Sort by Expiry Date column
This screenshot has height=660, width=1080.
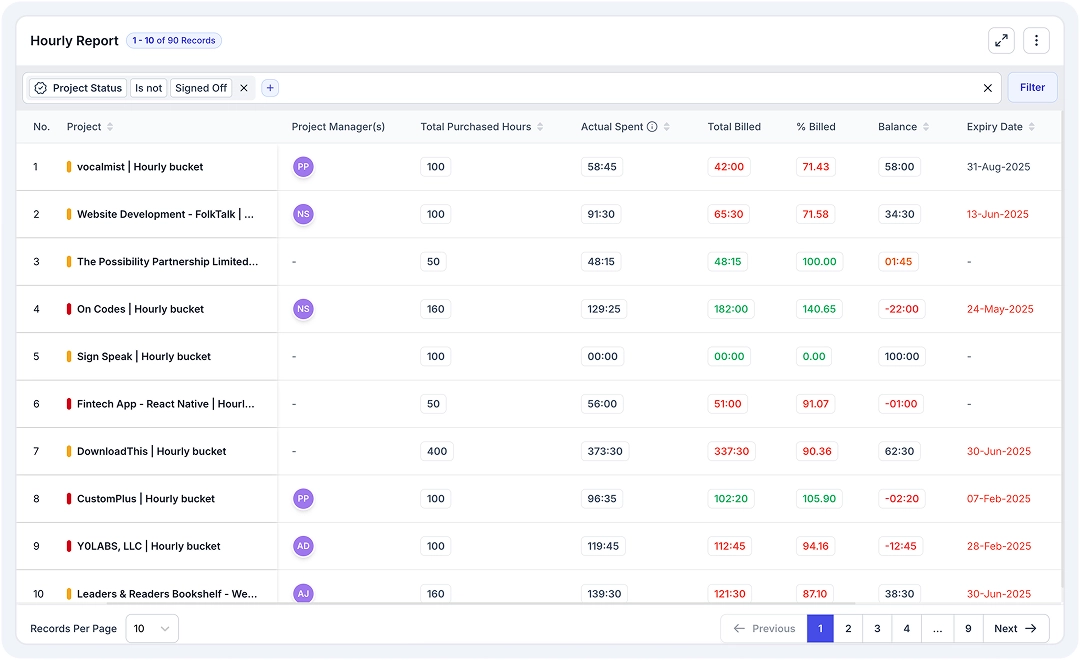[x=1031, y=127]
